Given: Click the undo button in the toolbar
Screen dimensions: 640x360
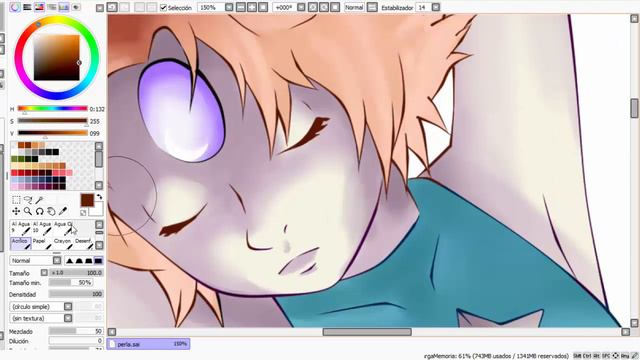Looking at the screenshot, I should pyautogui.click(x=112, y=7).
